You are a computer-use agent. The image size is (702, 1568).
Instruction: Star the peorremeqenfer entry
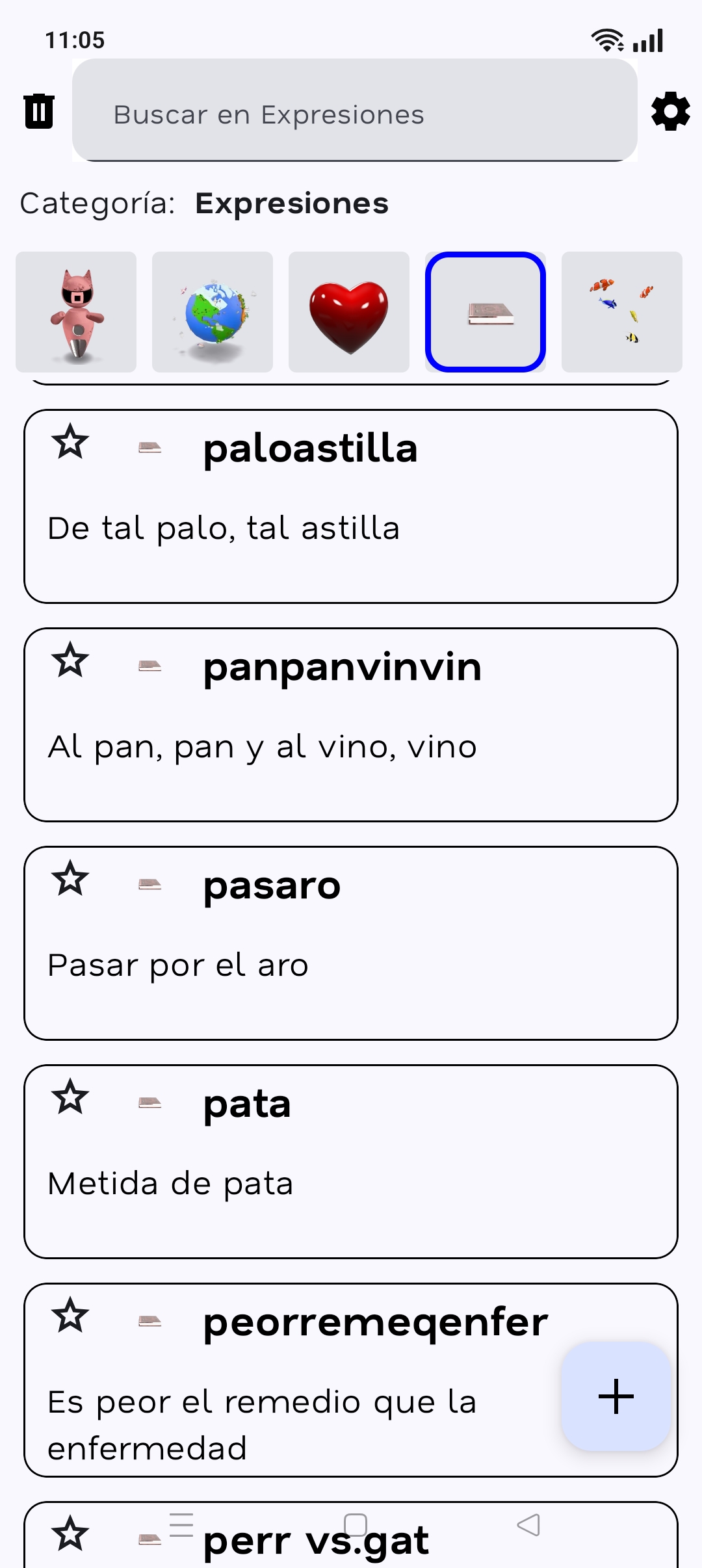(x=70, y=1316)
